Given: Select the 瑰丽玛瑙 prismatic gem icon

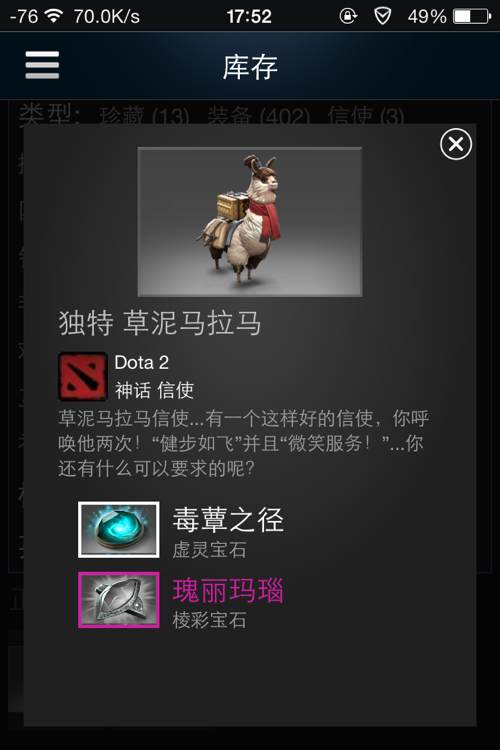Looking at the screenshot, I should click(119, 600).
